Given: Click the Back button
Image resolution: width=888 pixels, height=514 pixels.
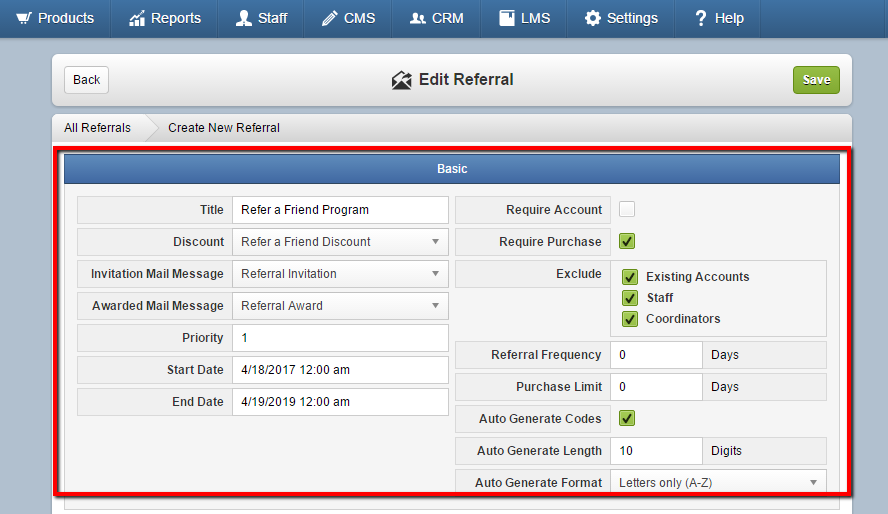Looking at the screenshot, I should coord(86,80).
